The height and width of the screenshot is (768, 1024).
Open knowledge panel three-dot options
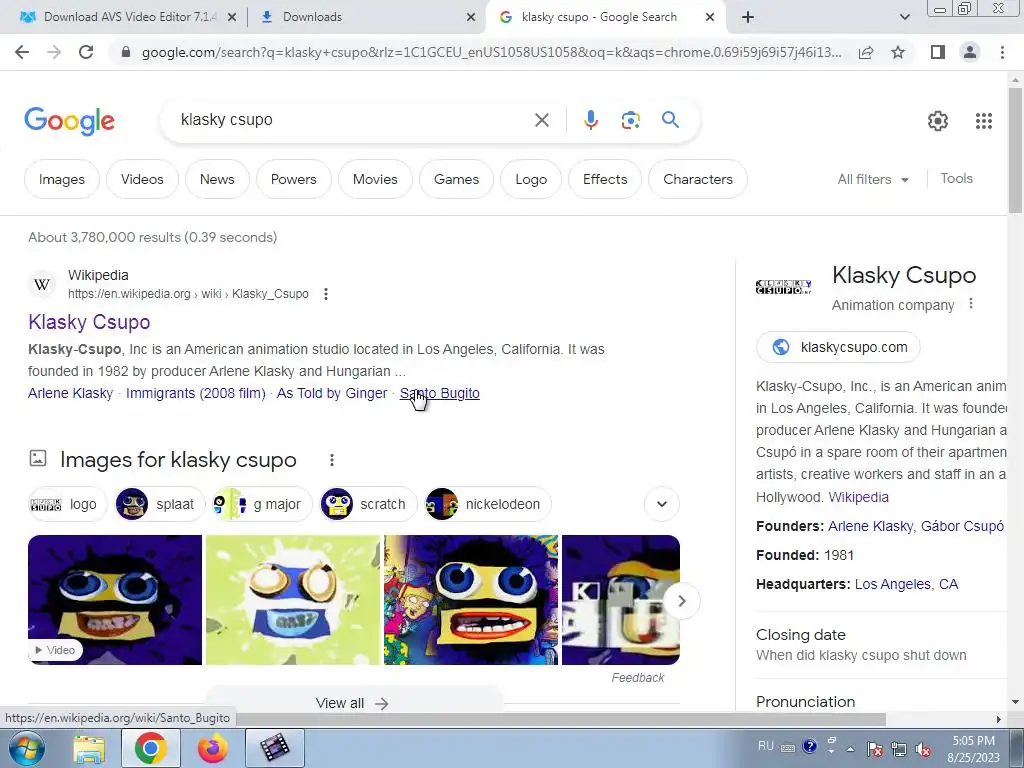click(971, 304)
